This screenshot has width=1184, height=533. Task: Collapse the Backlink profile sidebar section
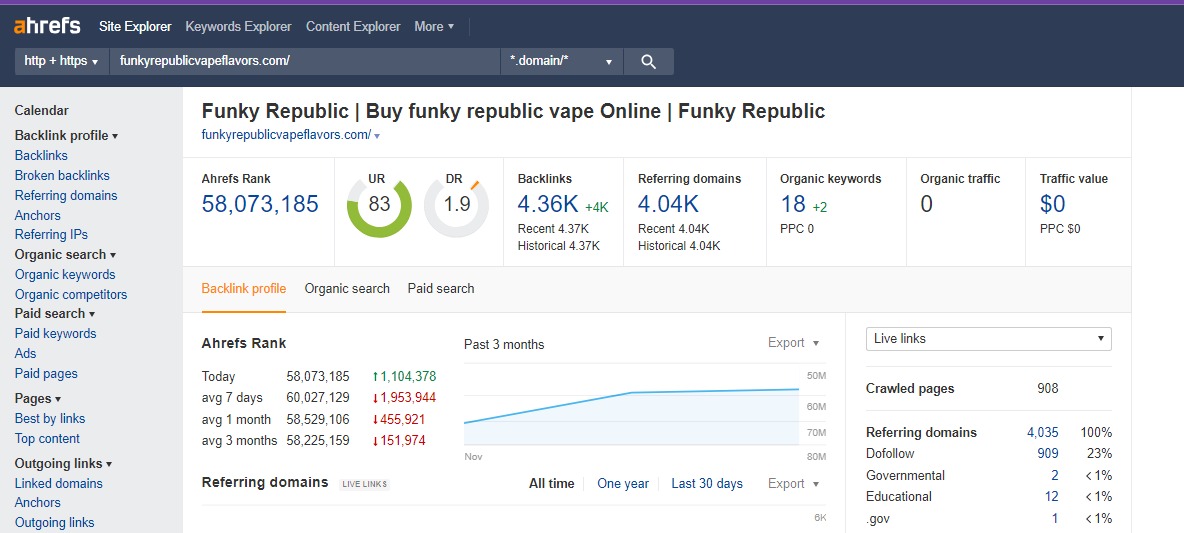click(x=66, y=136)
